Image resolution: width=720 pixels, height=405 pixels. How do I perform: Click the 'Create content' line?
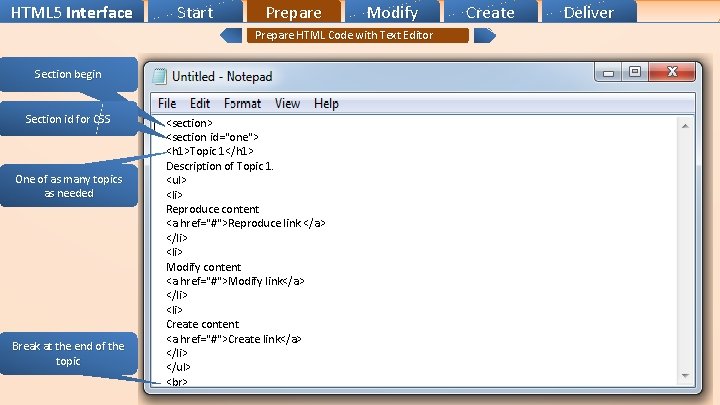202,324
